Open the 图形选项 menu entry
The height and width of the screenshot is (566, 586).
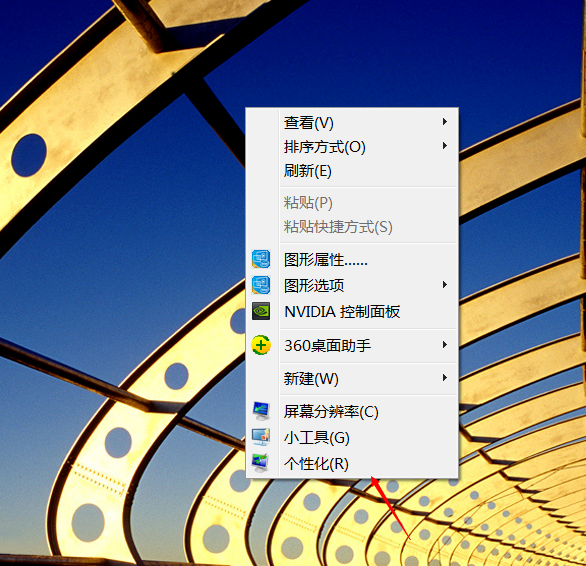(x=351, y=285)
